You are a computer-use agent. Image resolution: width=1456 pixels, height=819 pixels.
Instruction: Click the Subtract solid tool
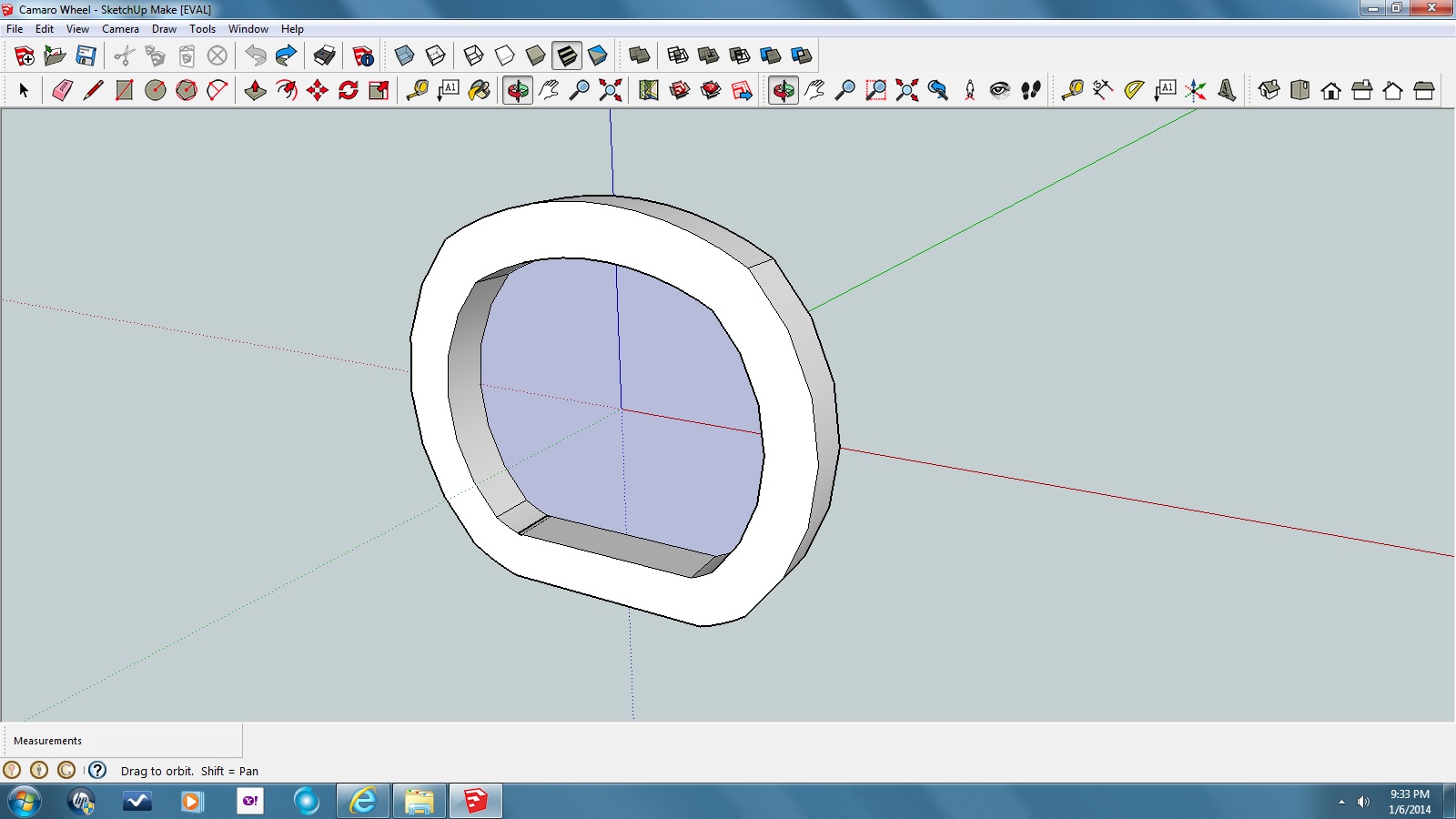(740, 56)
